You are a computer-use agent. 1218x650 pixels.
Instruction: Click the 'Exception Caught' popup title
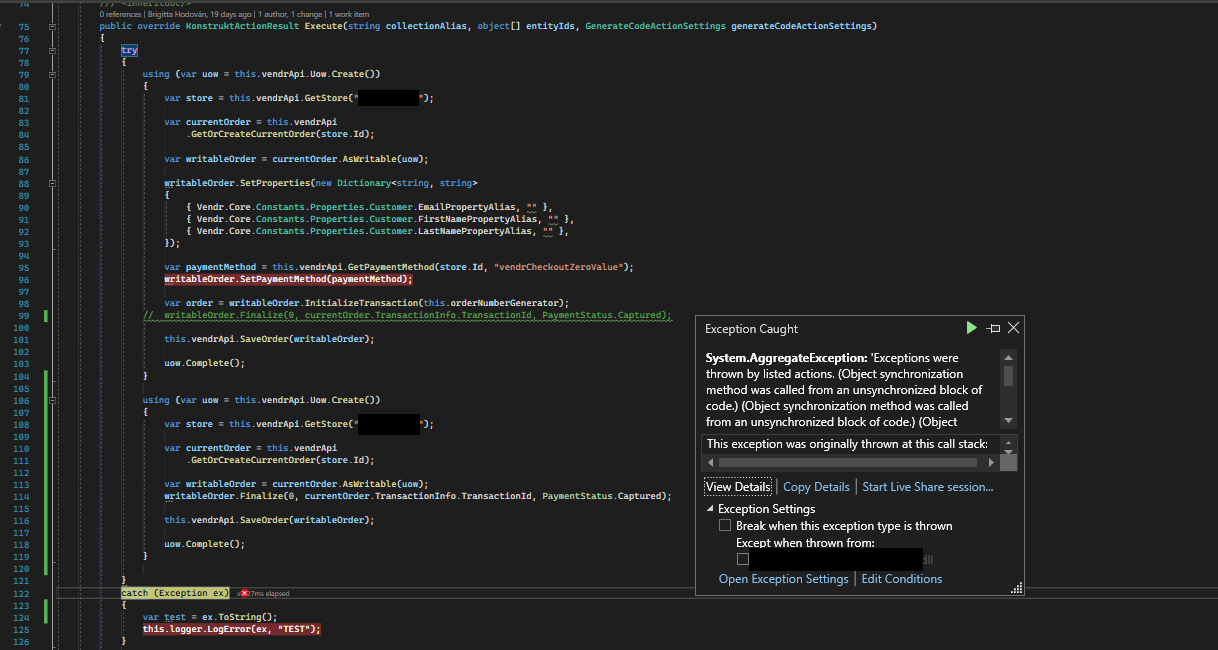752,329
